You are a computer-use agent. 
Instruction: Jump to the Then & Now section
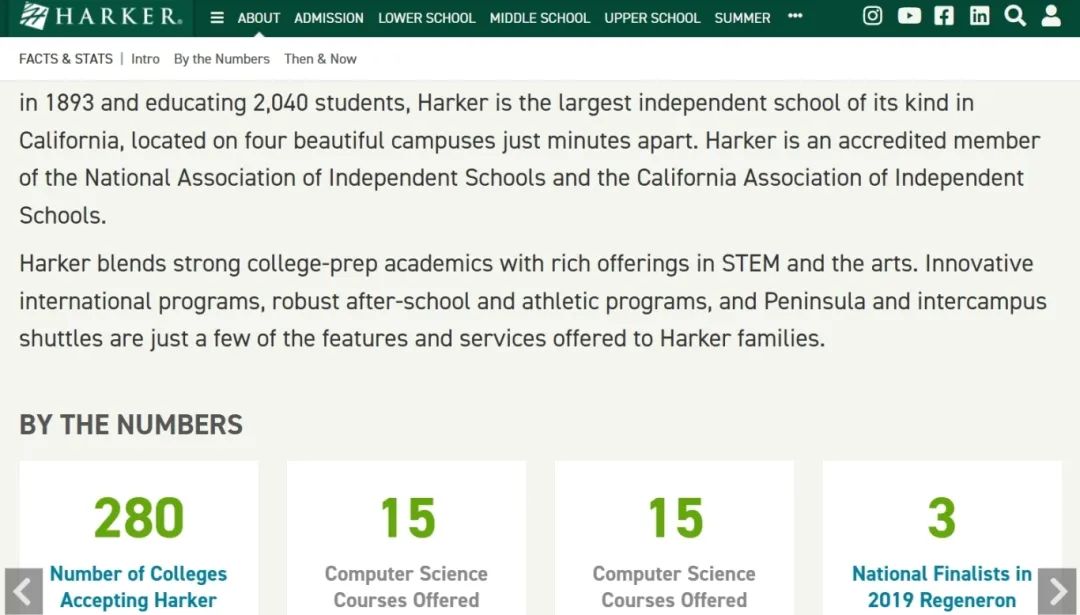pyautogui.click(x=320, y=59)
